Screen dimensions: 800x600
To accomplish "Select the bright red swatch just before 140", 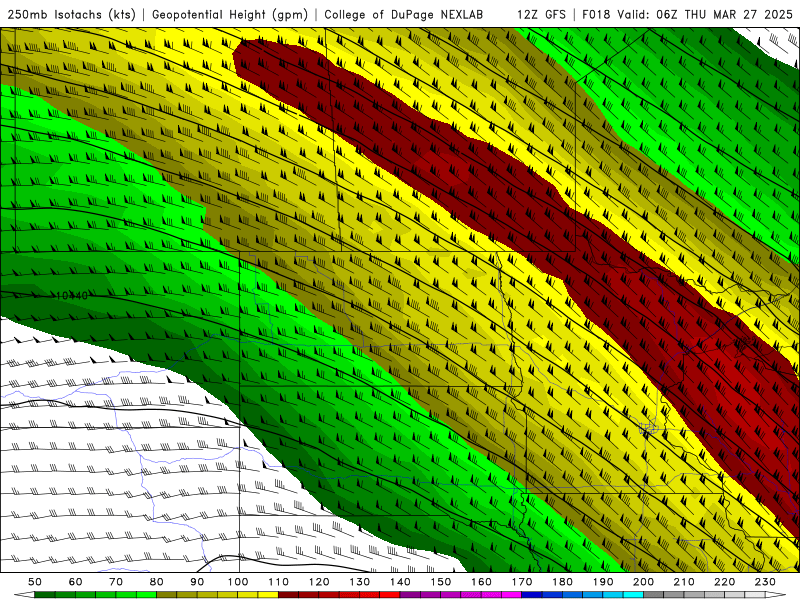I will click(390, 594).
